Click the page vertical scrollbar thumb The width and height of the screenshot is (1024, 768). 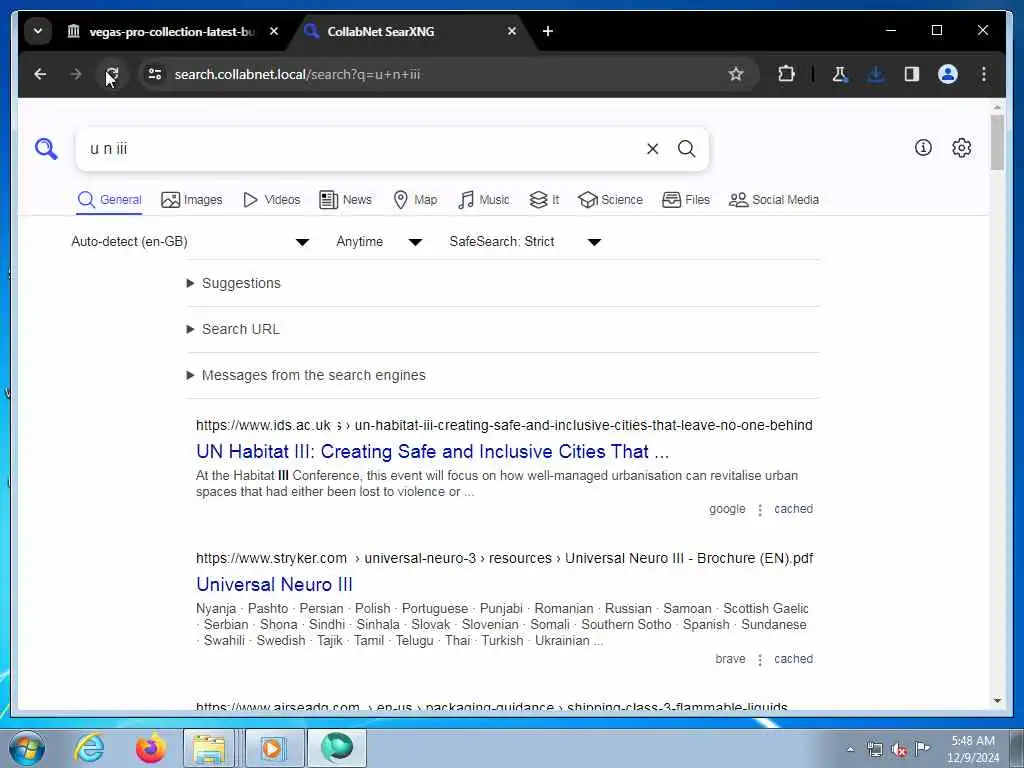click(997, 142)
